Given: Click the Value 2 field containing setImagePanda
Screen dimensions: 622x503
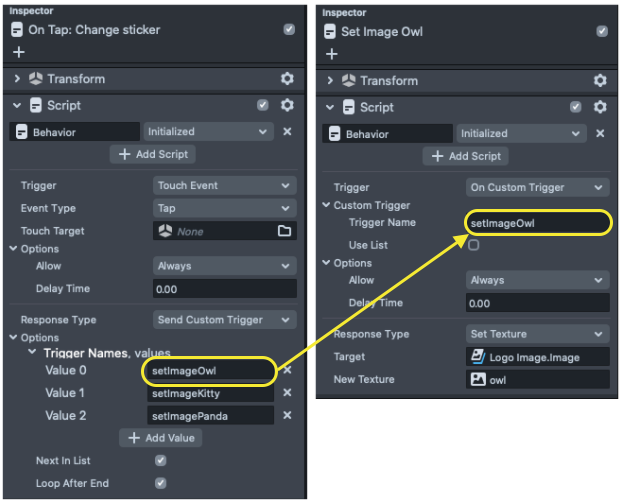Looking at the screenshot, I should pos(210,416).
